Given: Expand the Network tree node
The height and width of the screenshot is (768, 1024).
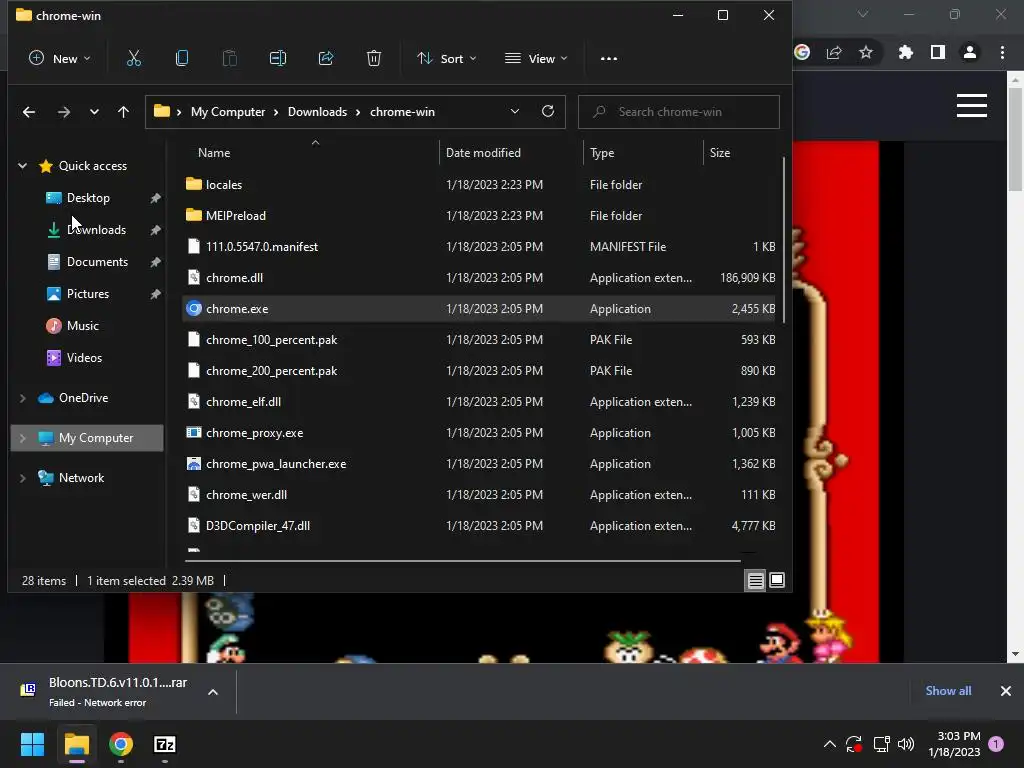Looking at the screenshot, I should [22, 477].
